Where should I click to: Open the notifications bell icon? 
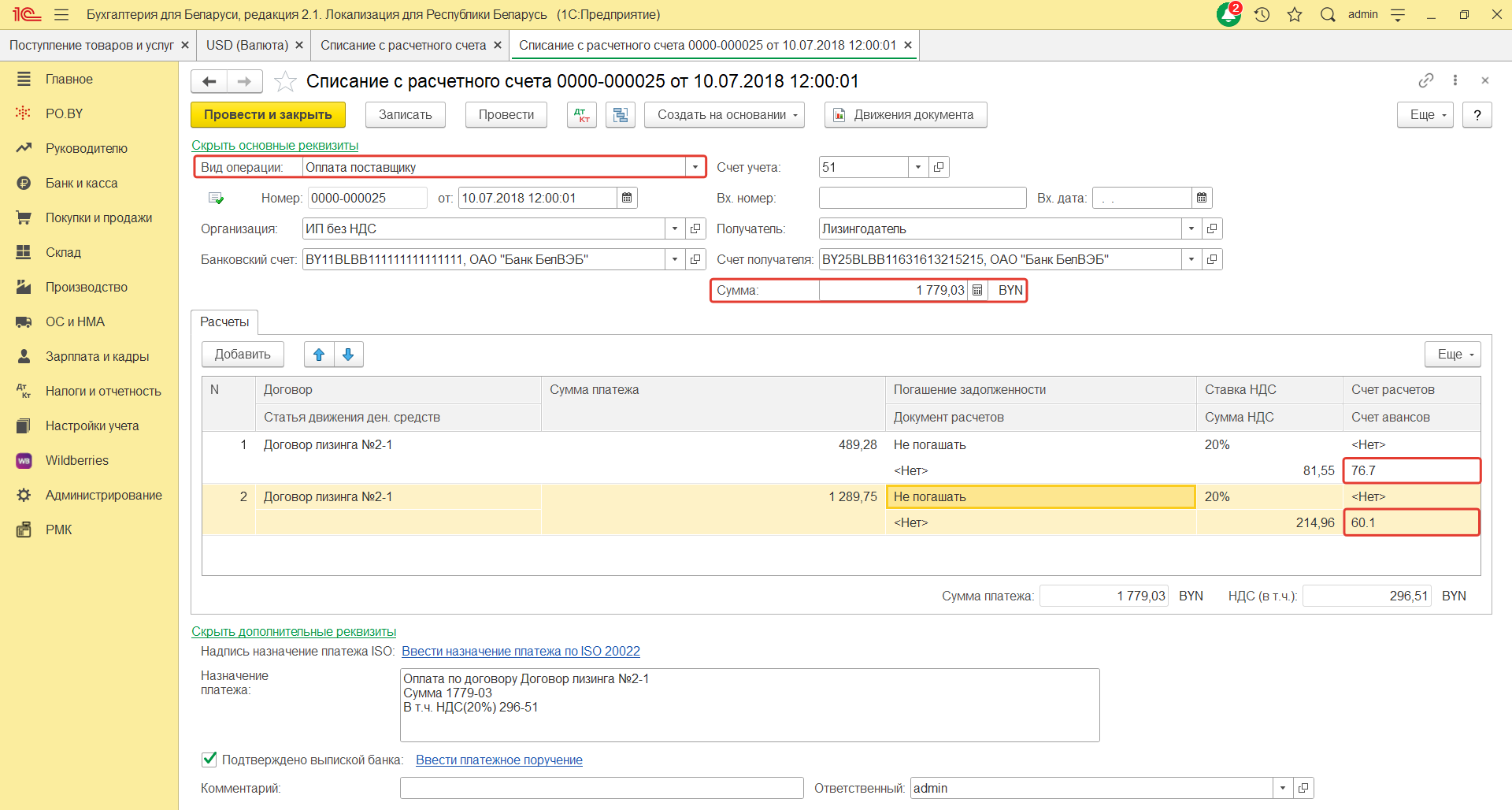[1228, 14]
